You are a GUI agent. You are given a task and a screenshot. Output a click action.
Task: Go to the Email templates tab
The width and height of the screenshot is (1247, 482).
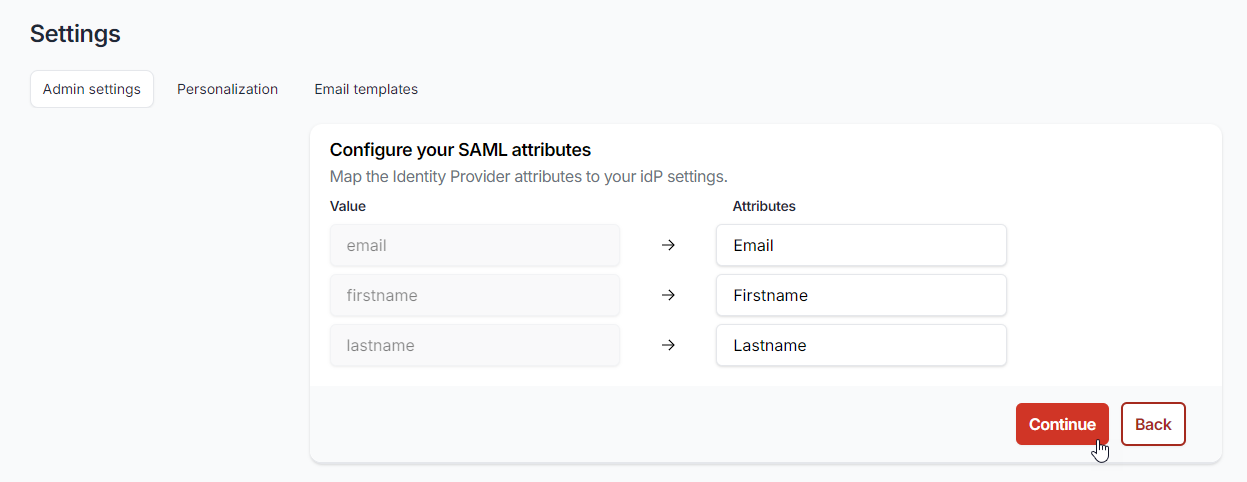coord(366,89)
